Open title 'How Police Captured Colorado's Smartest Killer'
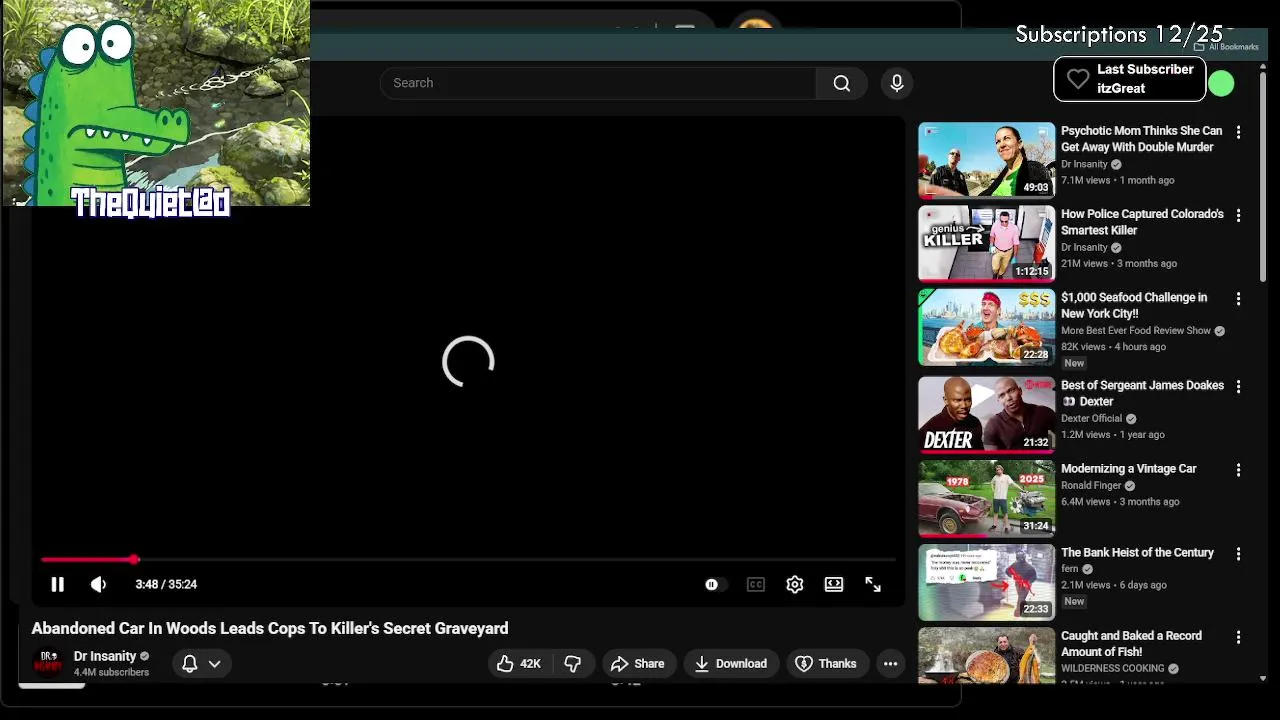 tap(1142, 222)
